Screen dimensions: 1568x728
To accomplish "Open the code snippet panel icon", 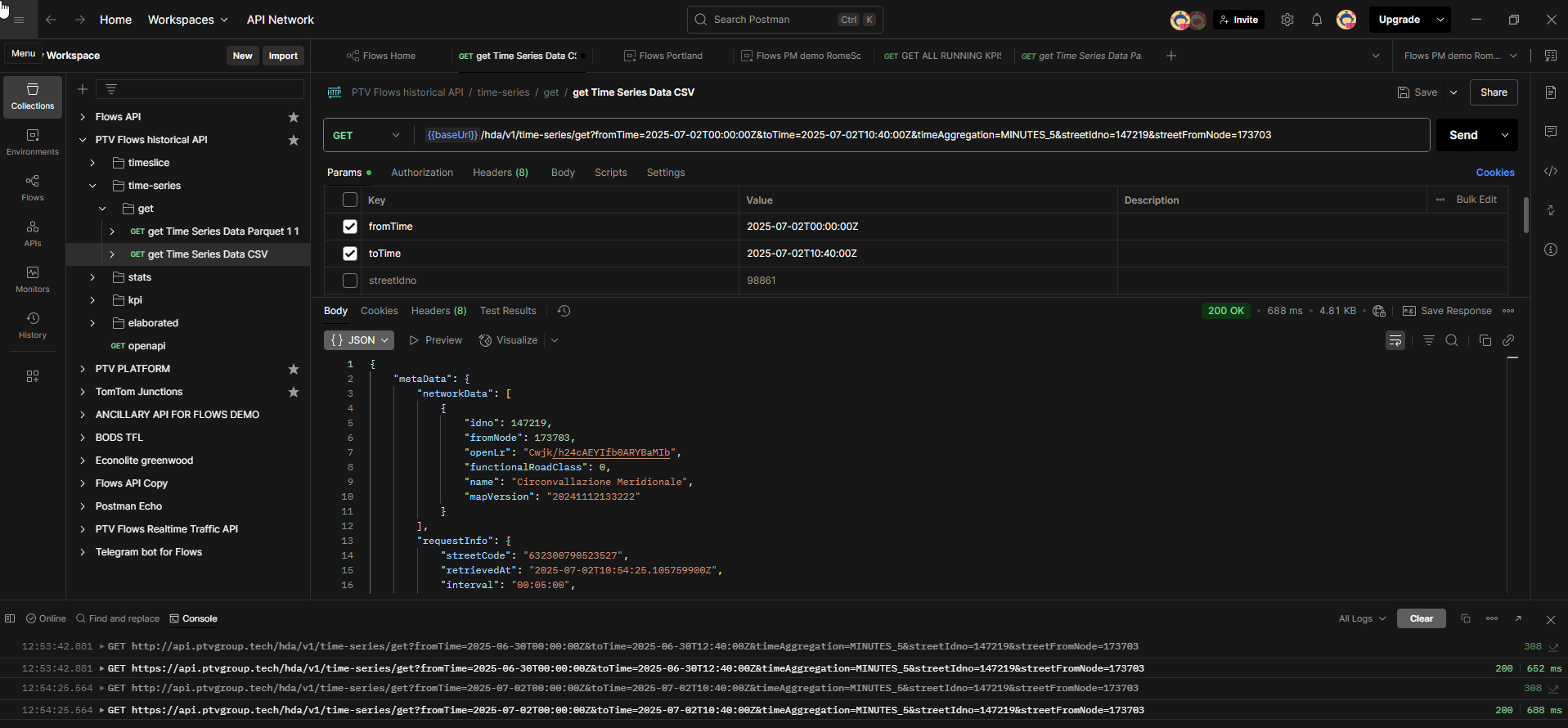I will coord(1550,171).
